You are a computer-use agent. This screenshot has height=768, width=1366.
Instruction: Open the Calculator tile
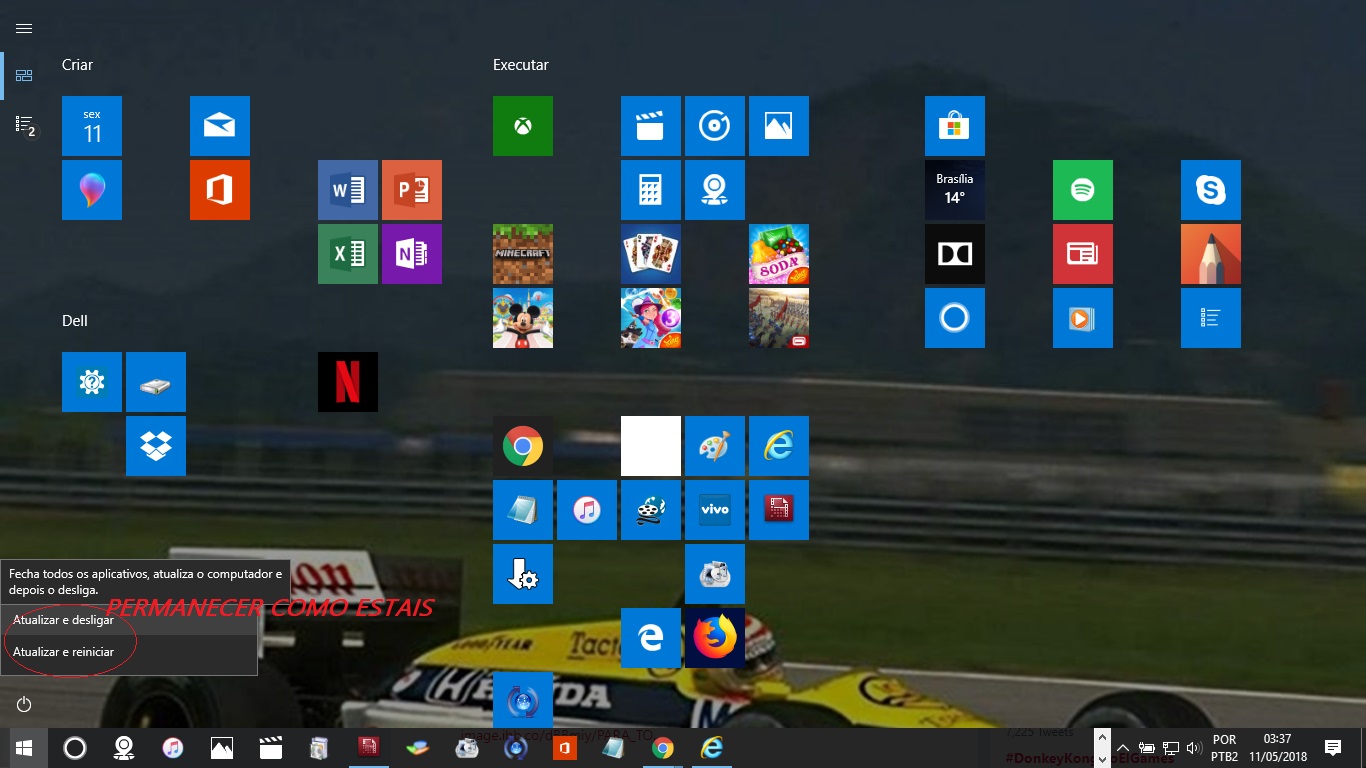651,190
